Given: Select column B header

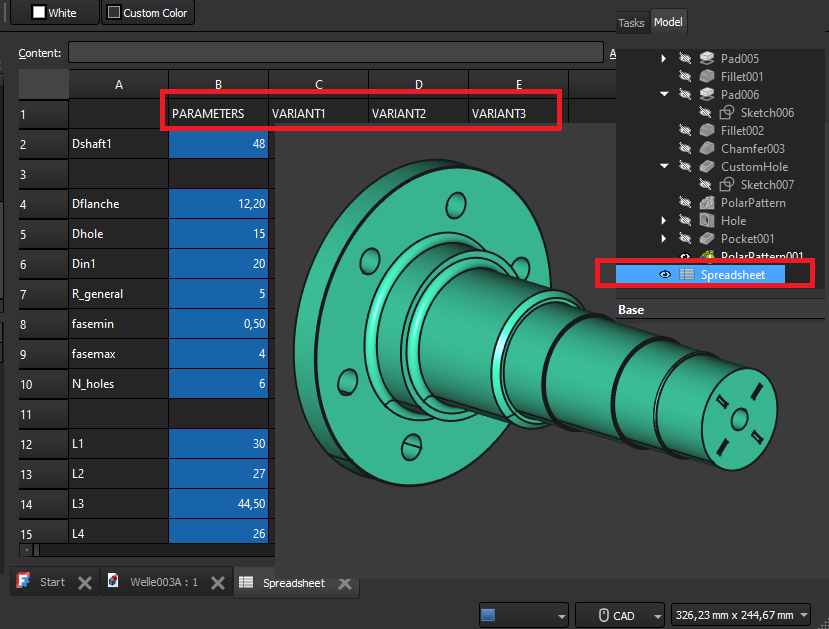Looking at the screenshot, I should point(218,85).
